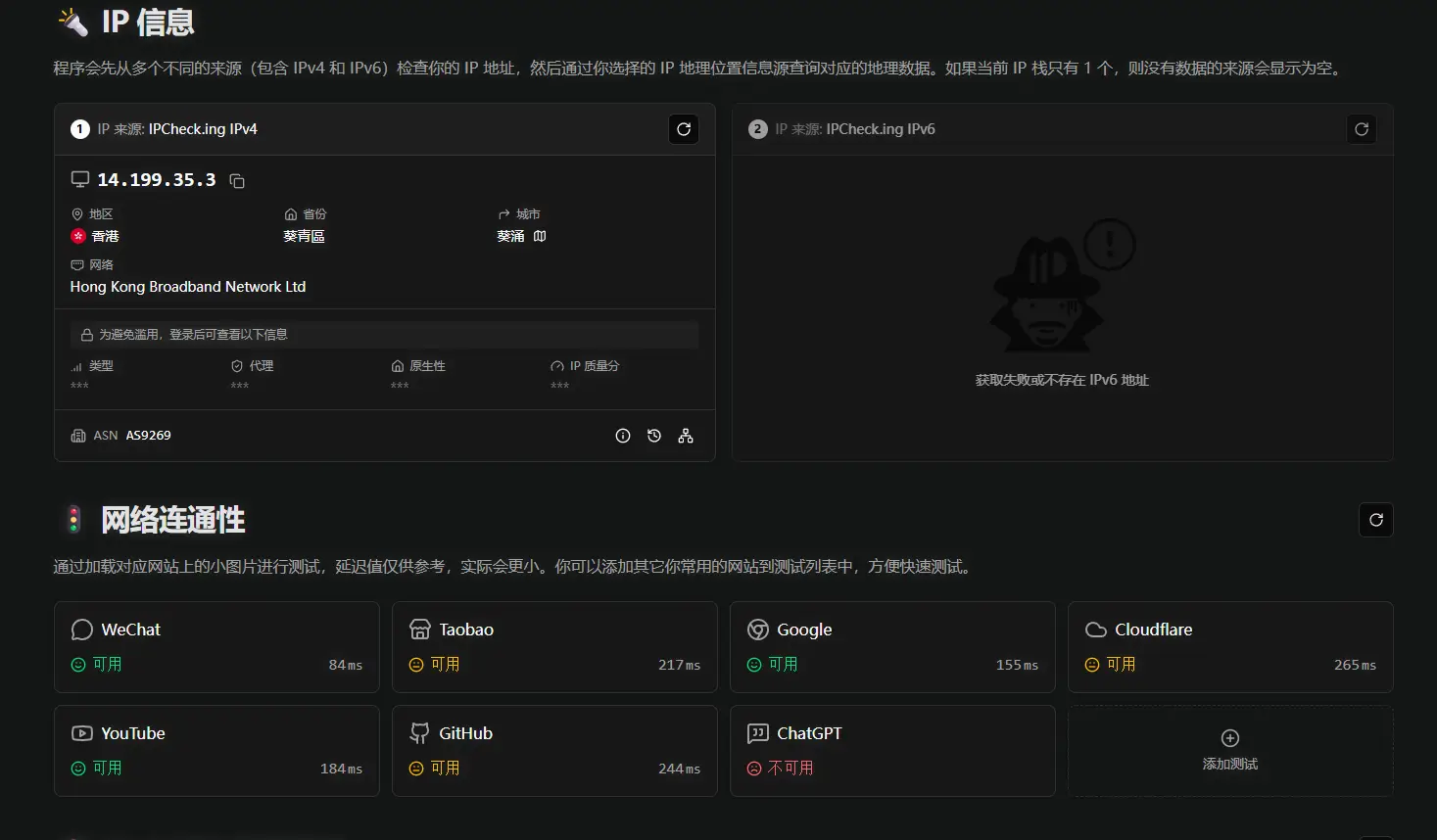1437x840 pixels.
Task: Click the traffic light icon by 网络连通性
Action: point(73,520)
